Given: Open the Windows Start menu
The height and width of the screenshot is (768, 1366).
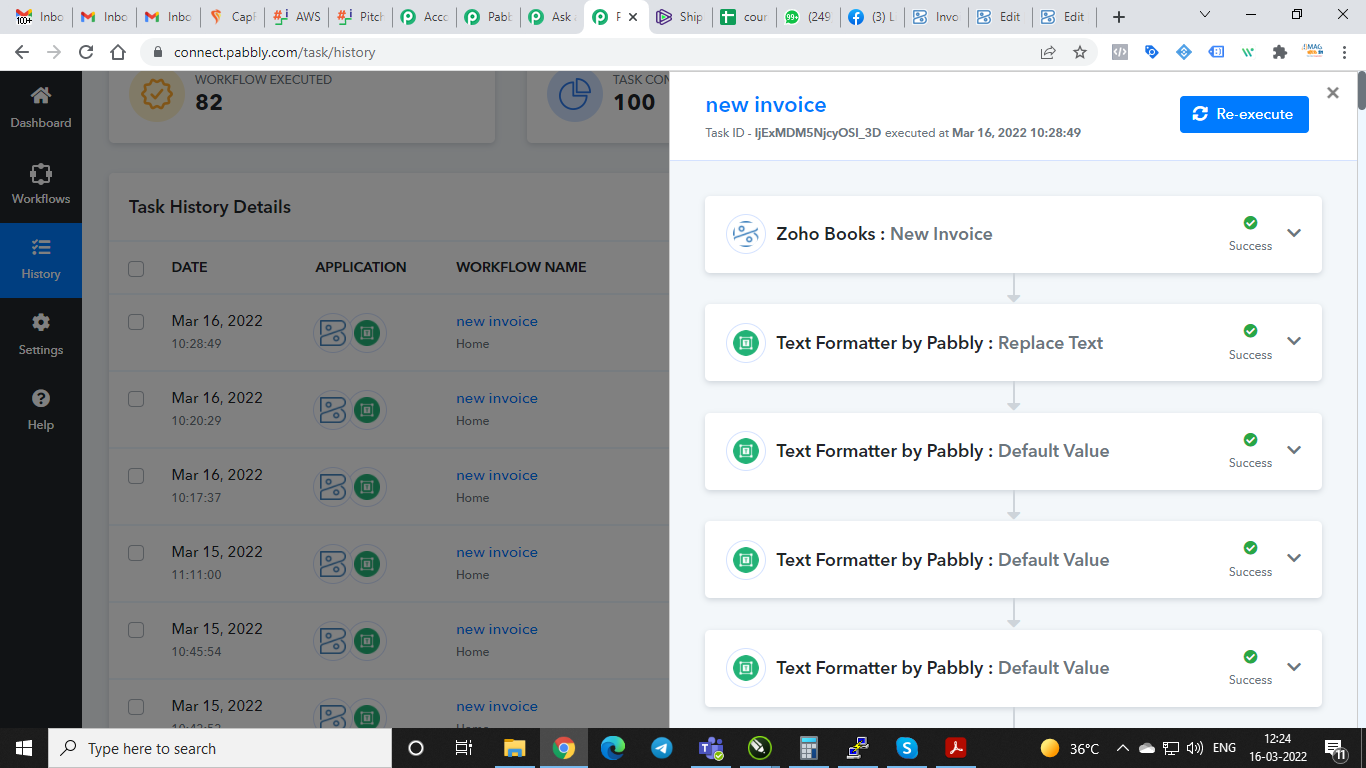Looking at the screenshot, I should (24, 748).
